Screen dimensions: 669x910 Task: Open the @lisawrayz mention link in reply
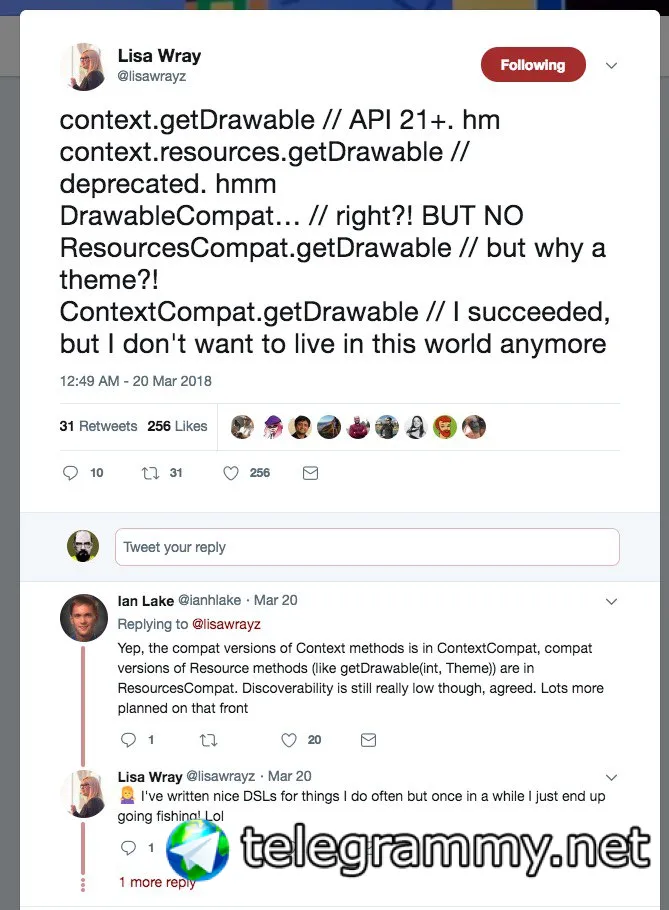tap(226, 624)
